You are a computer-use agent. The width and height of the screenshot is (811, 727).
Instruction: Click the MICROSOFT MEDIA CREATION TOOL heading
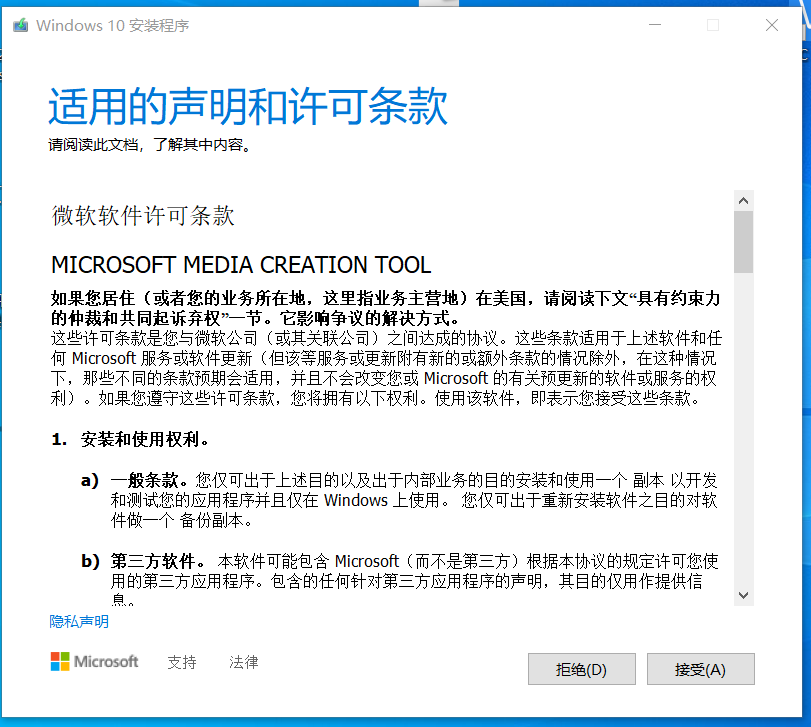(x=241, y=265)
